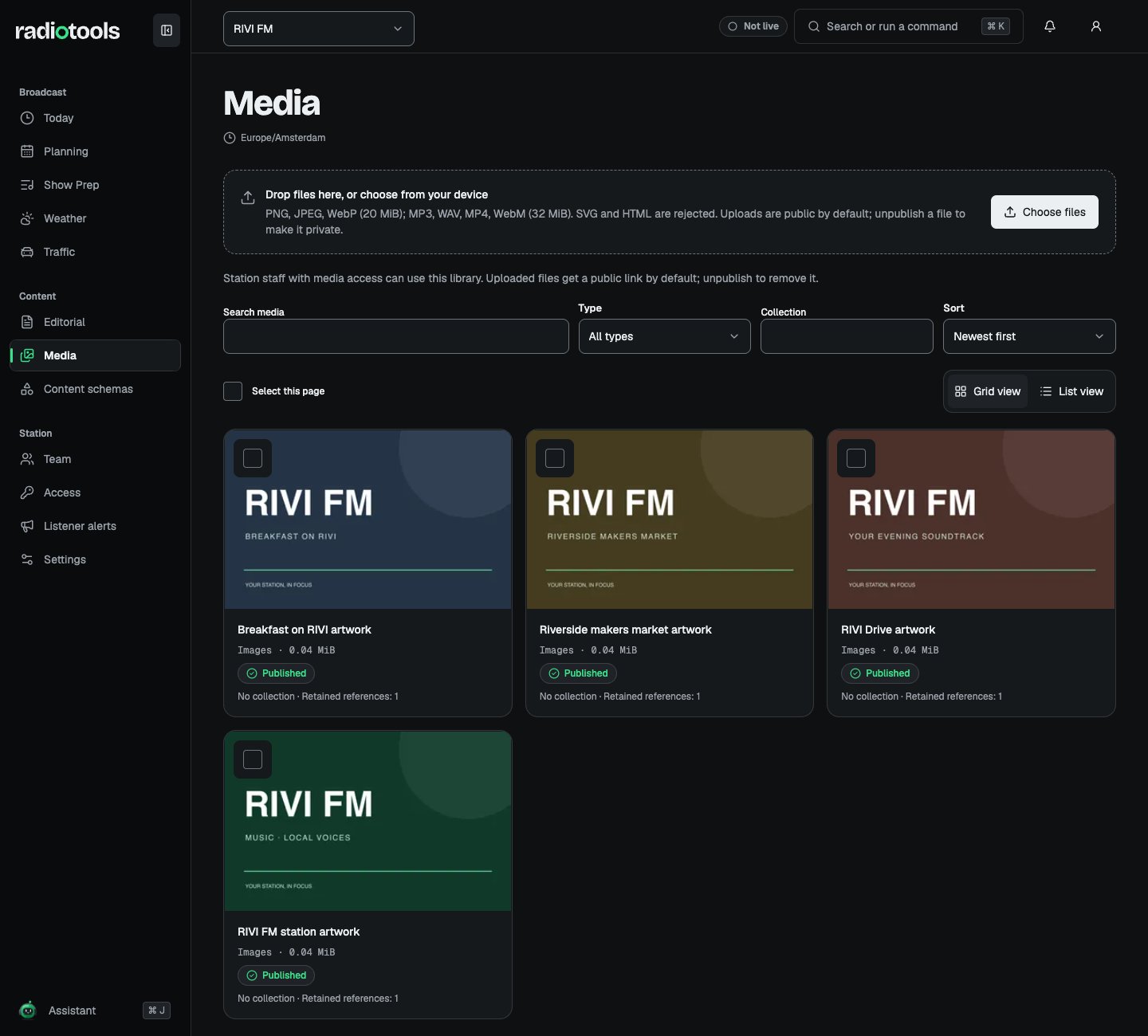Open the RIVI FM station selector
Image resolution: width=1148 pixels, height=1036 pixels.
(319, 29)
